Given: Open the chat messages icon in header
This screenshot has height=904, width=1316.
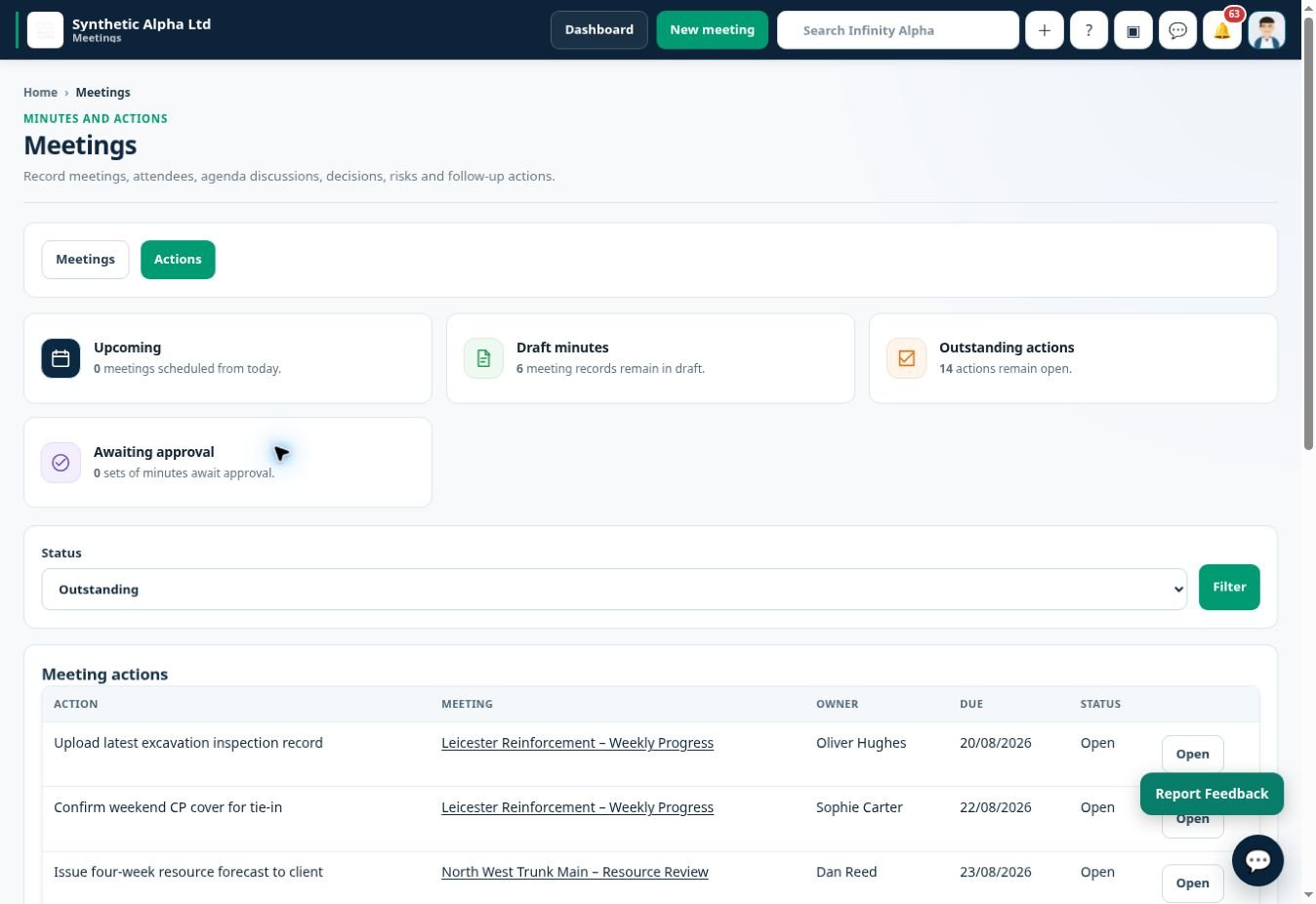Looking at the screenshot, I should point(1177,30).
